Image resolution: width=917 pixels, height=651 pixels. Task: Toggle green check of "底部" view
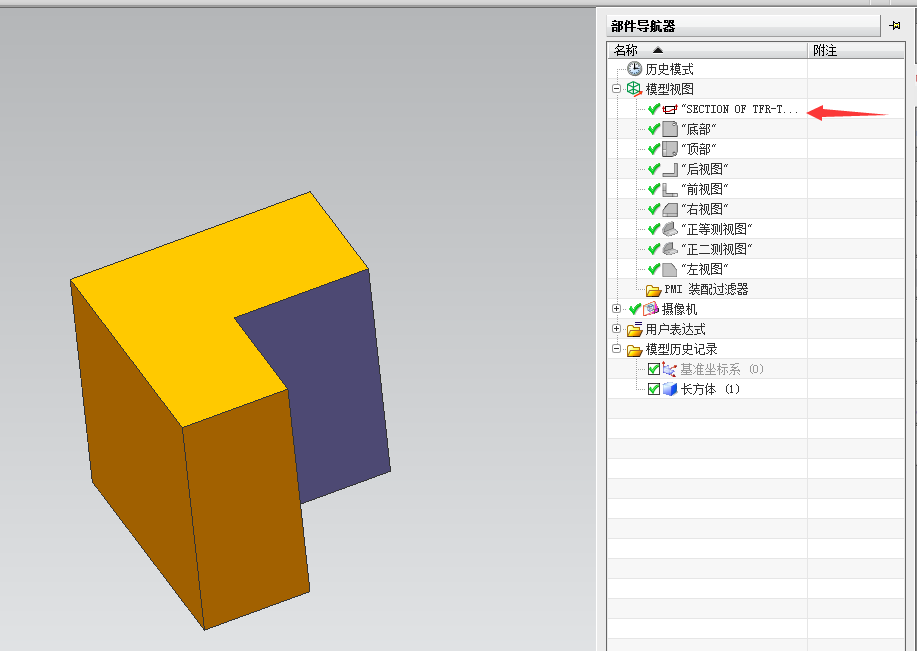[x=654, y=129]
